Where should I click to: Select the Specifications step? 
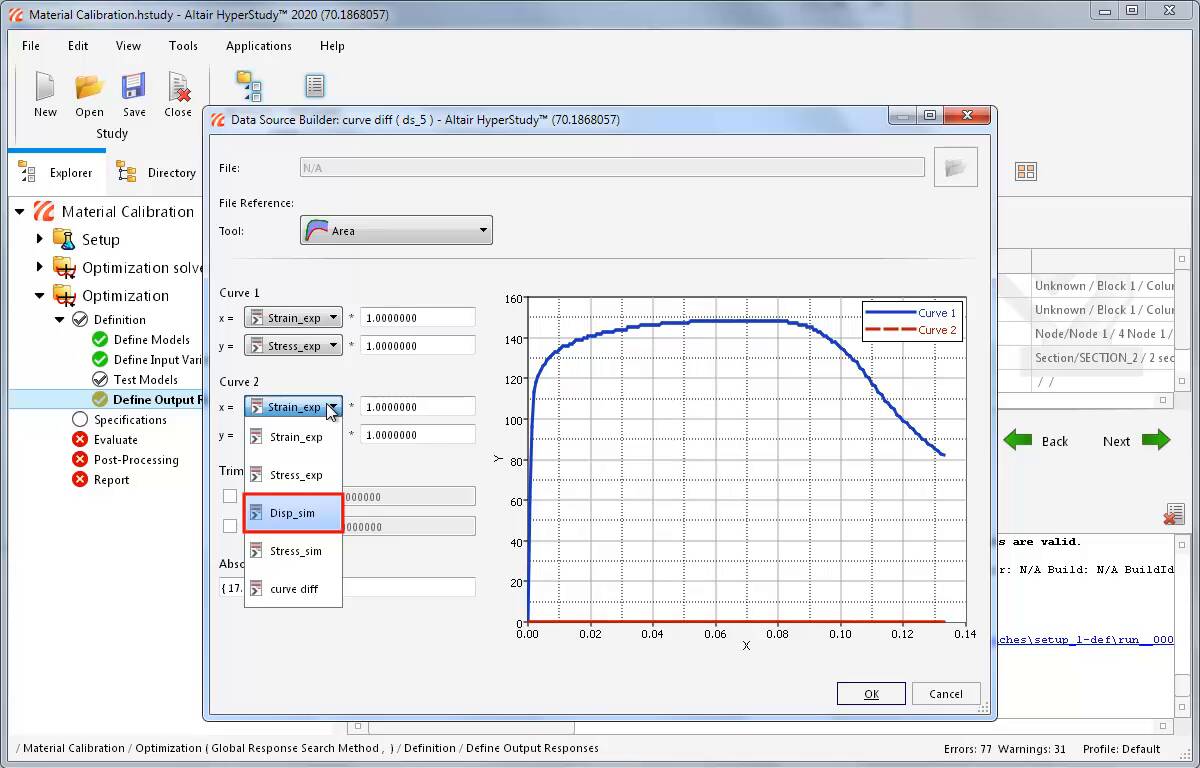[130, 420]
